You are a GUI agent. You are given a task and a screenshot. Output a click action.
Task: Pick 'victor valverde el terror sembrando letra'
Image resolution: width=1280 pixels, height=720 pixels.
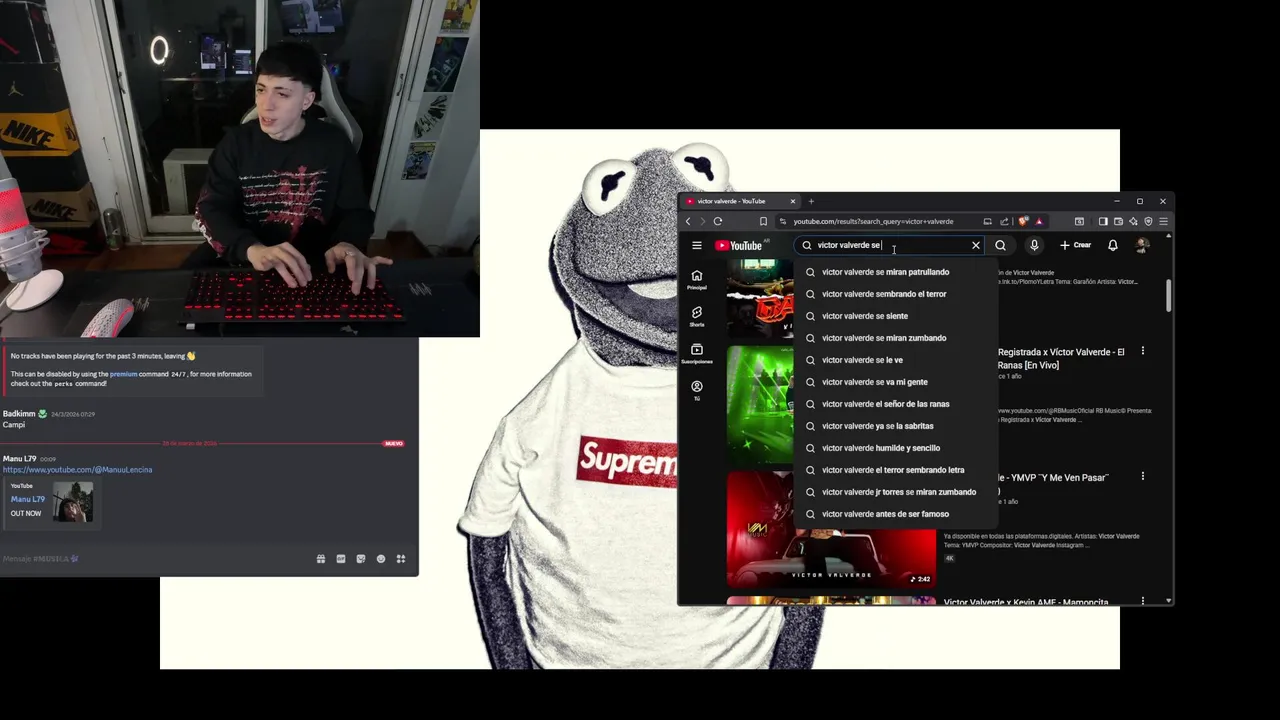point(896,470)
